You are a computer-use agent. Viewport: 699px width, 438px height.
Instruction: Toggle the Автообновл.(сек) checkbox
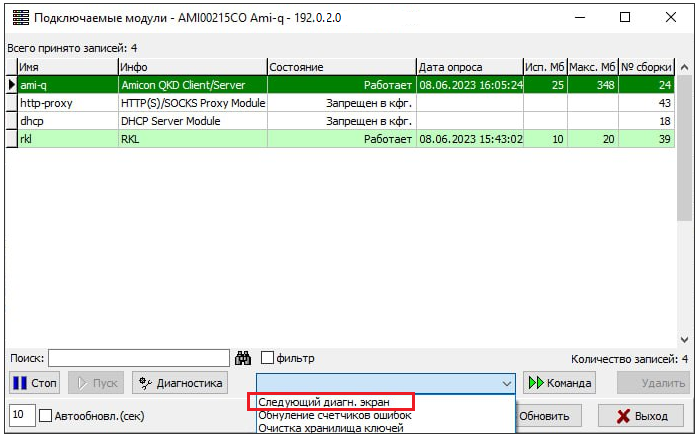pyautogui.click(x=45, y=416)
